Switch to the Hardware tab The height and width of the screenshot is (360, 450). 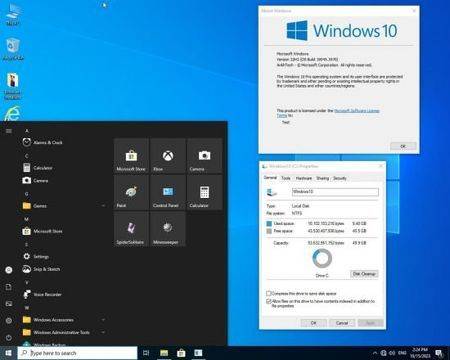[x=304, y=178]
